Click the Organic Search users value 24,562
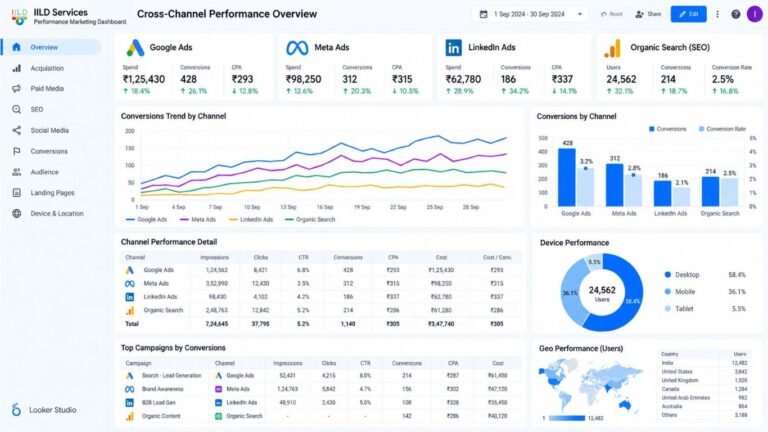The width and height of the screenshot is (768, 432). pos(621,79)
